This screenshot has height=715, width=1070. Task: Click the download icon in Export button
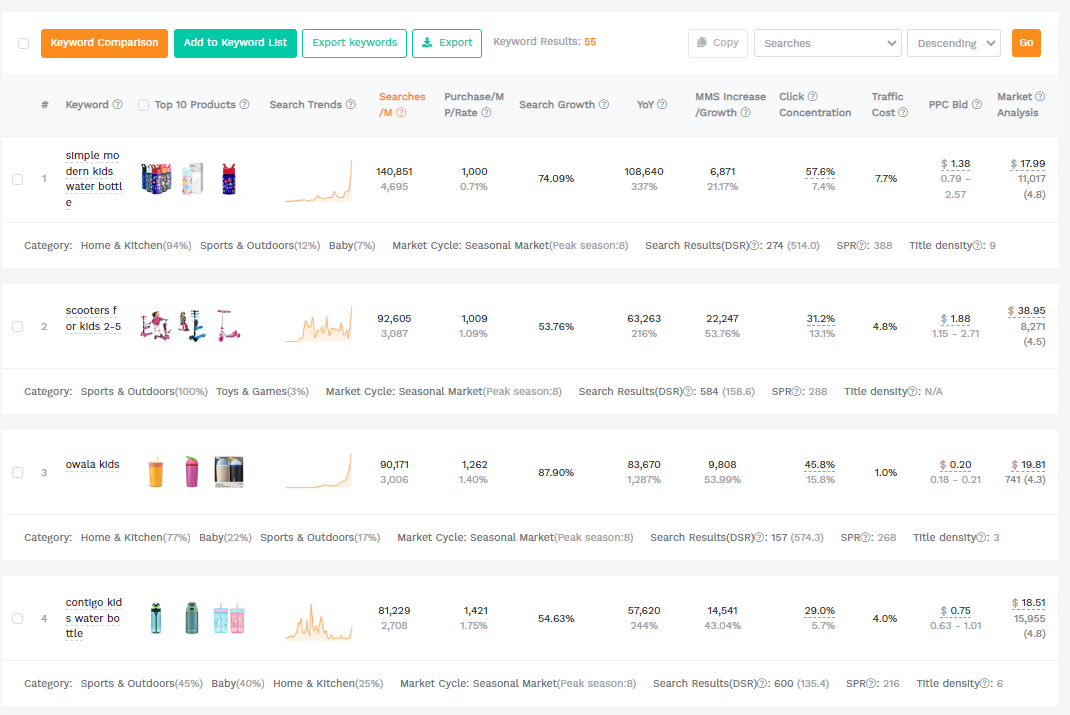click(427, 42)
